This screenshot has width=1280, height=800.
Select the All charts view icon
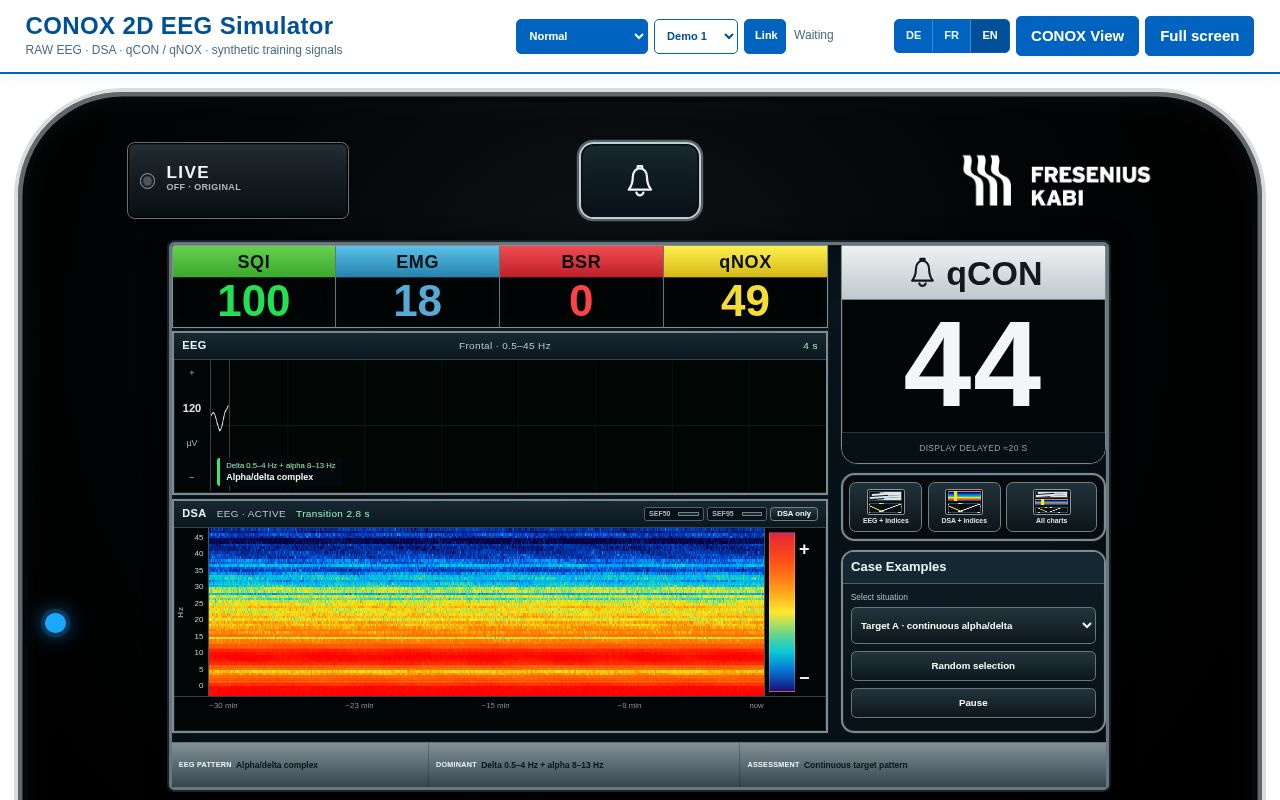point(1051,507)
